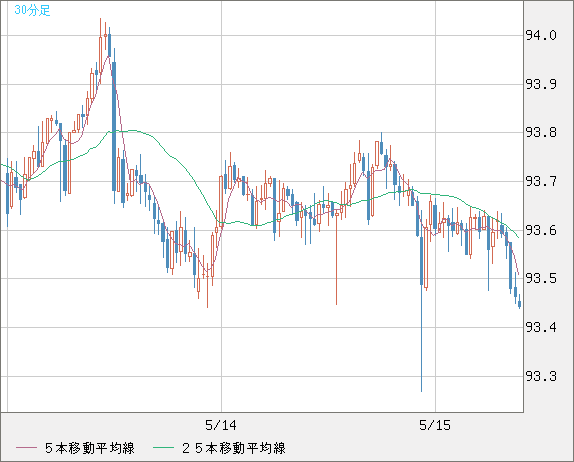Click the 25本移動平均線 legend text
Screen dimensions: 574x462
tap(234, 448)
